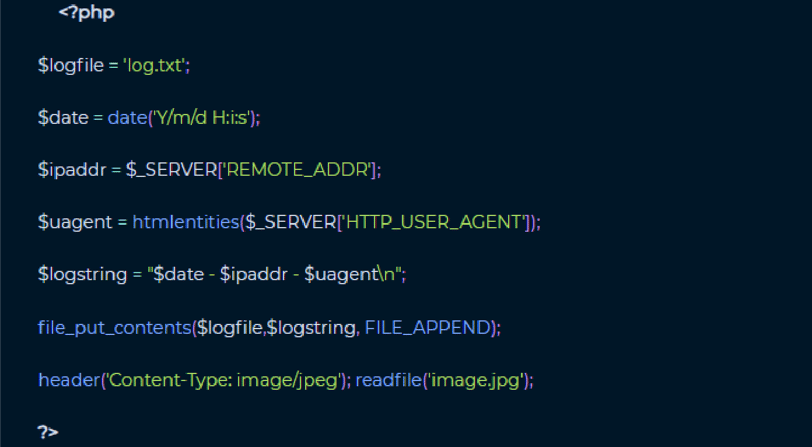The image size is (812, 447).
Task: Select the 'image.jpg' string literal
Action: (x=475, y=380)
